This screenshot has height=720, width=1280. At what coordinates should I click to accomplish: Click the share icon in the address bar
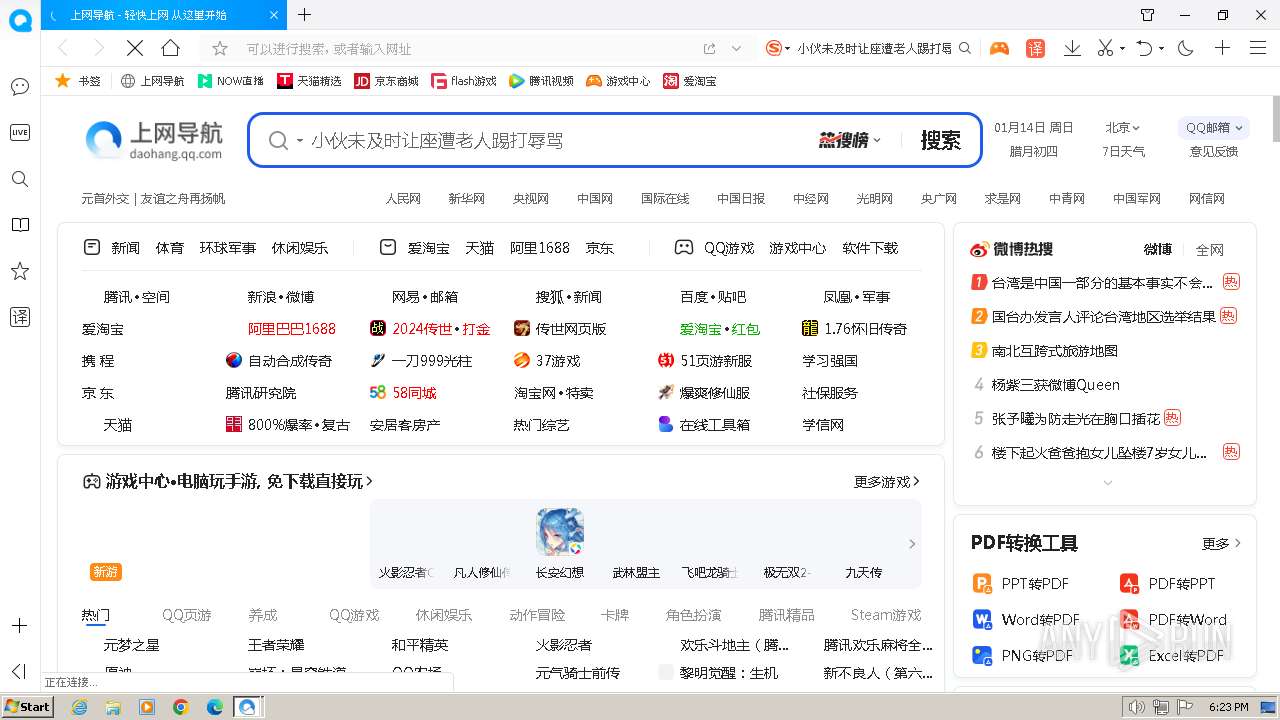coord(709,48)
